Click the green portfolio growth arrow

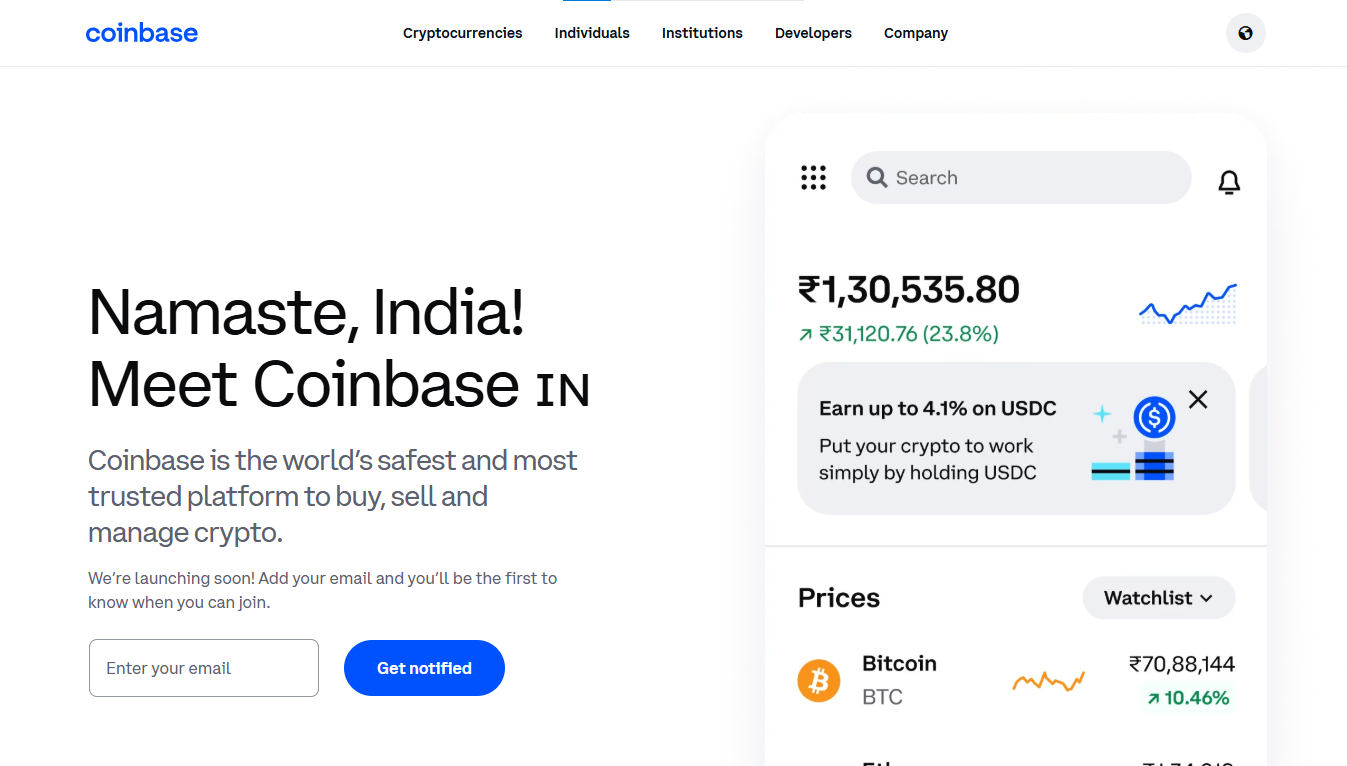coord(805,333)
